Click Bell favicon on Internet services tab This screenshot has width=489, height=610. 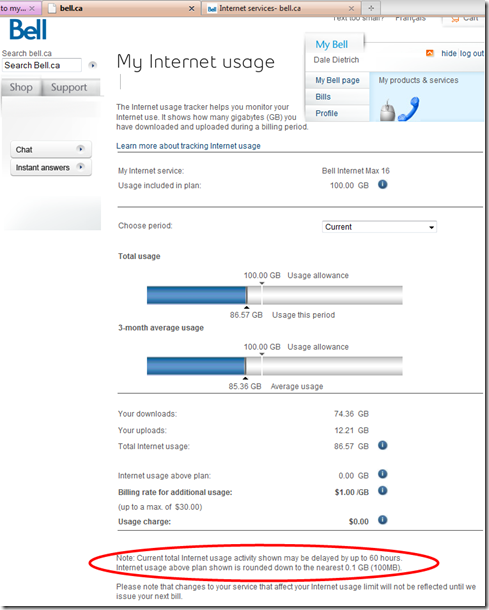point(212,9)
